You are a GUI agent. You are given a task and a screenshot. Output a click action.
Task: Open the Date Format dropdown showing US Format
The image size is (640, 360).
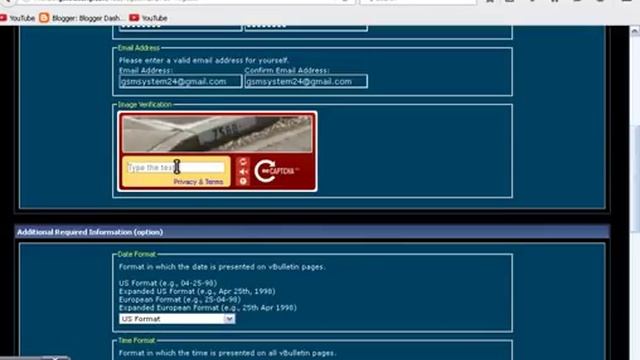tap(177, 319)
